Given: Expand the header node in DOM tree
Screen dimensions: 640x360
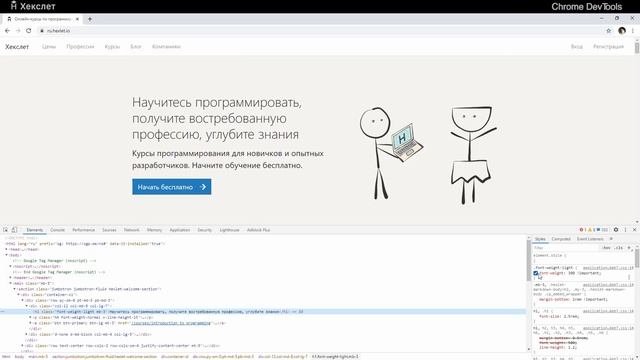Looking at the screenshot, I should point(11,278).
